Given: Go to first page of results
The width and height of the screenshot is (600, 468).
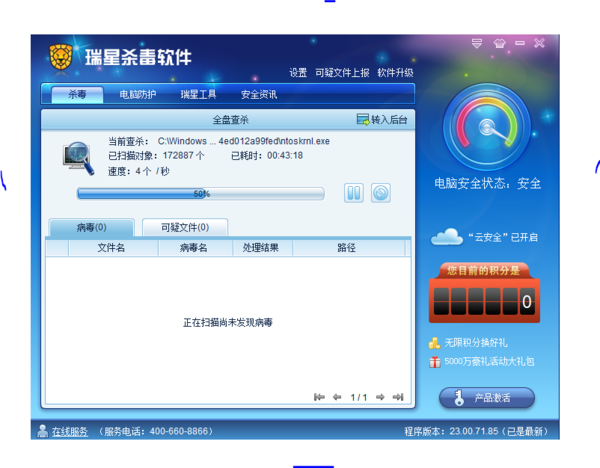Looking at the screenshot, I should coord(319,397).
